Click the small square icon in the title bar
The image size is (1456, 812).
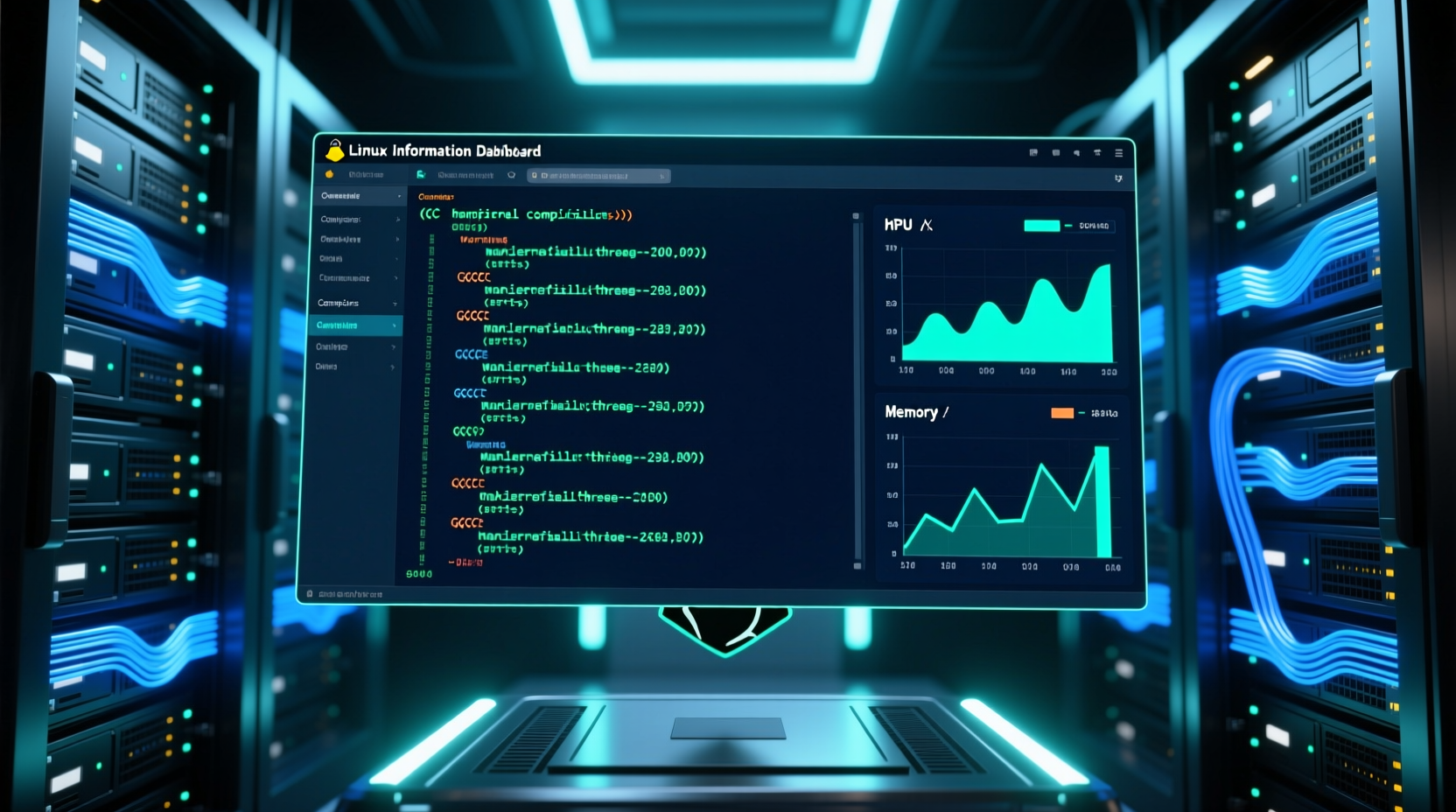(x=1055, y=153)
